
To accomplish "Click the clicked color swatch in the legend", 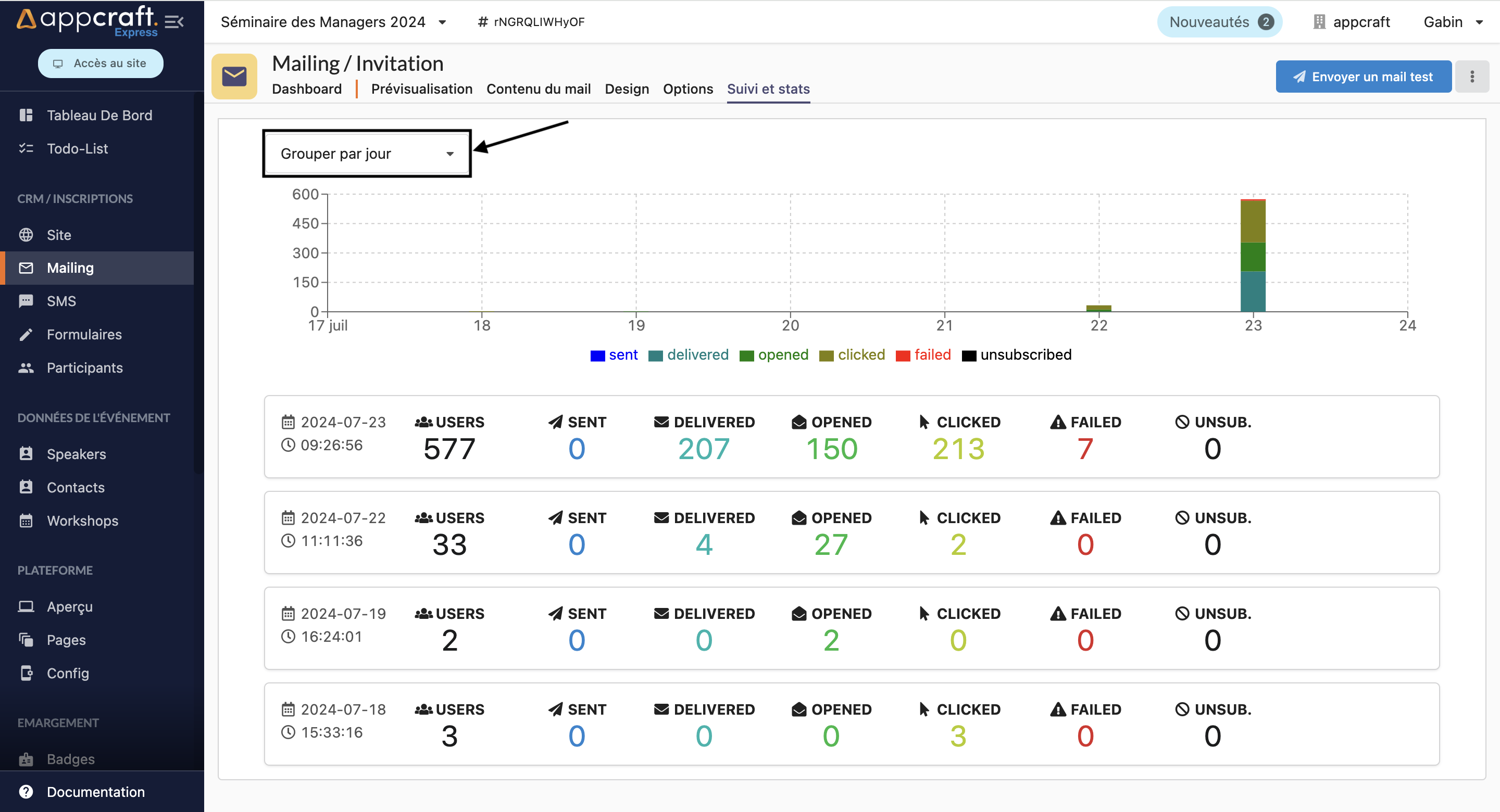I will [x=826, y=356].
